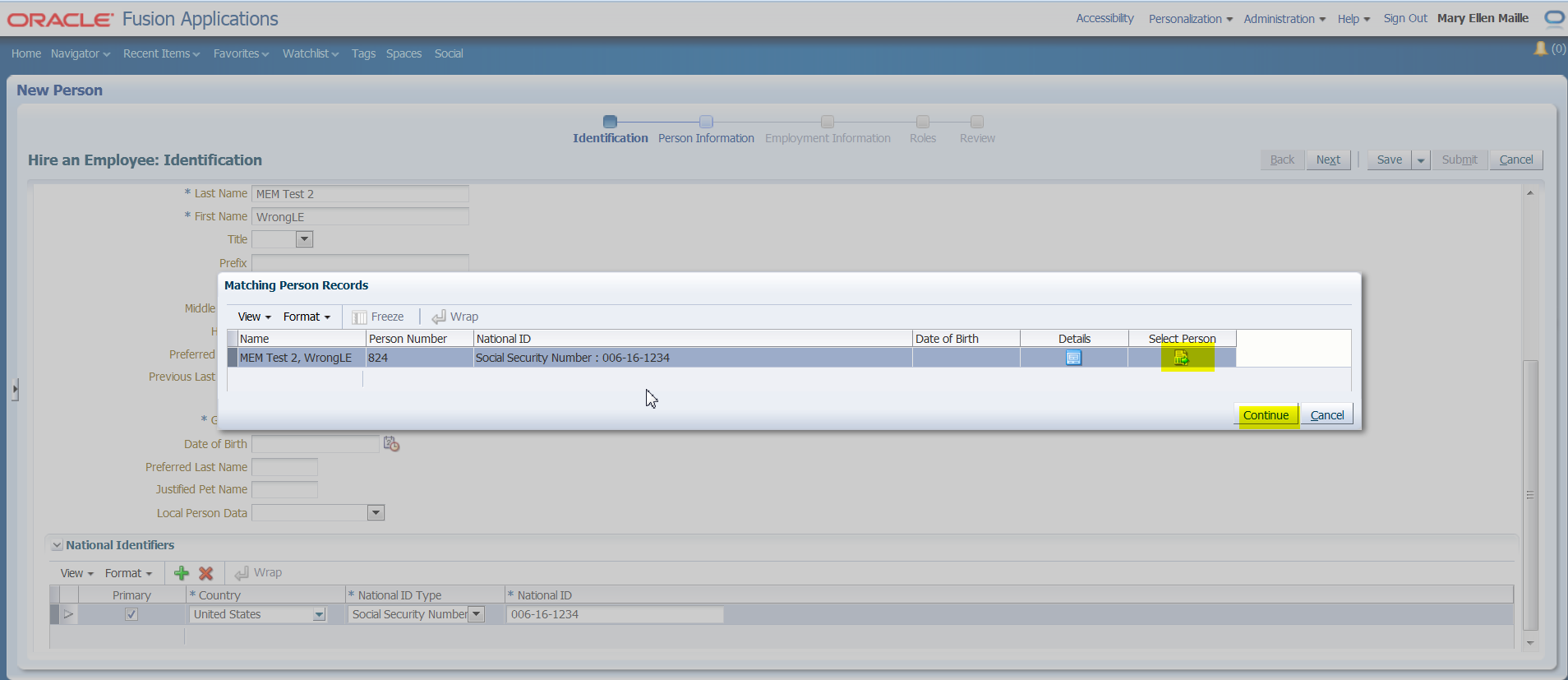Cancel the Matching Person Records dialog
The image size is (1568, 680).
tap(1326, 415)
